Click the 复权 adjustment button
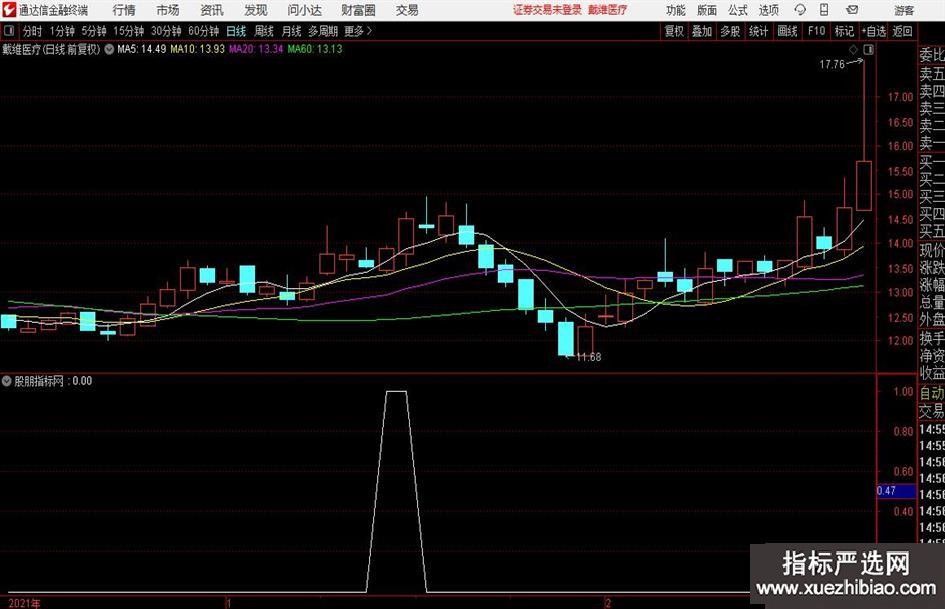This screenshot has height=609, width=945. pos(674,31)
